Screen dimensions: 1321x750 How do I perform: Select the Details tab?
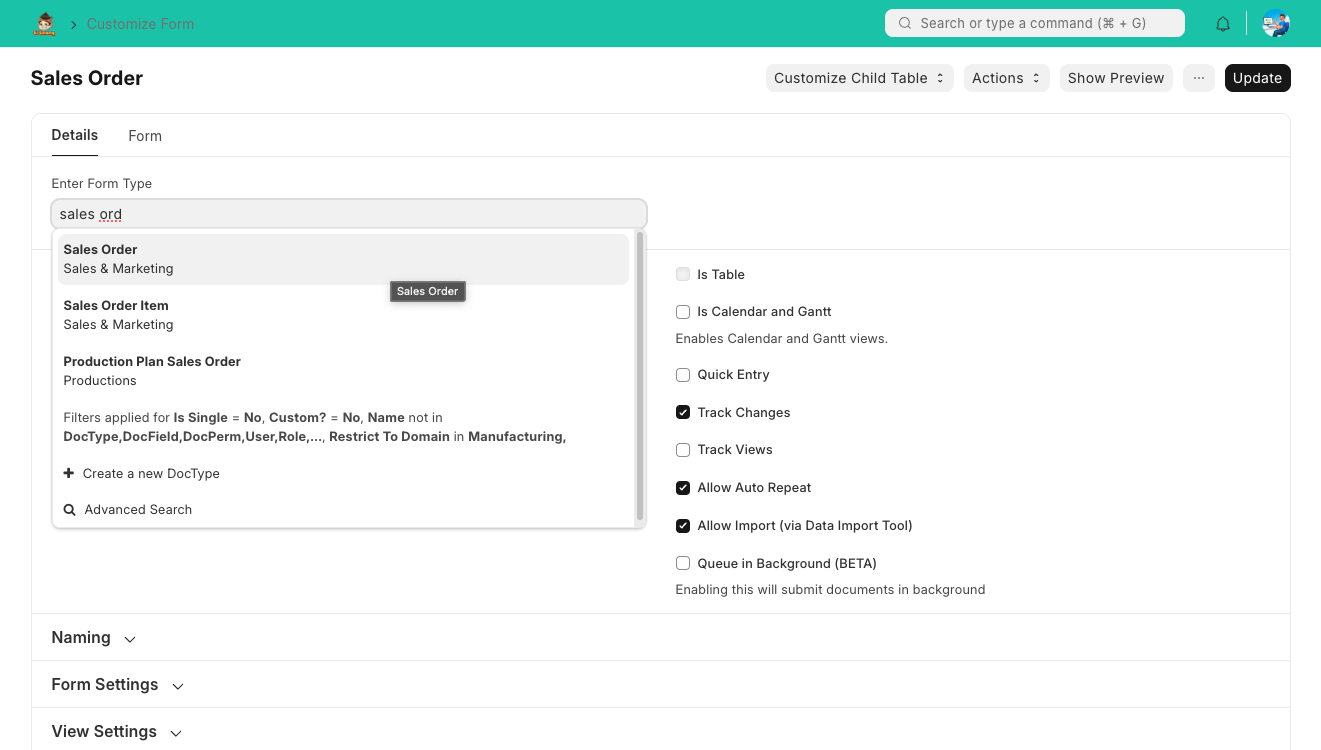pyautogui.click(x=74, y=135)
